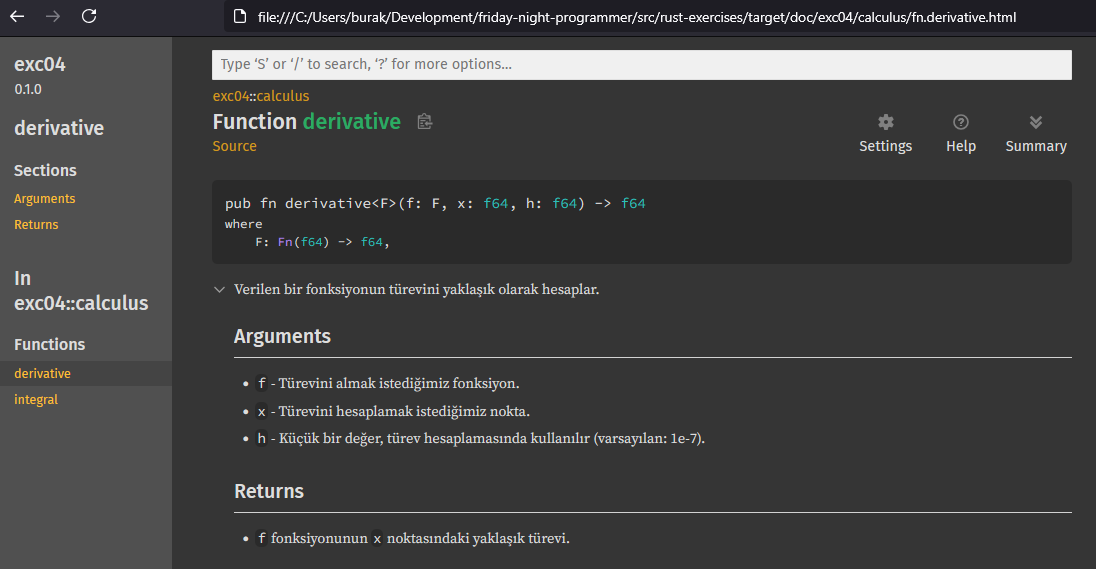Click the address bar file URL

[x=637, y=17]
